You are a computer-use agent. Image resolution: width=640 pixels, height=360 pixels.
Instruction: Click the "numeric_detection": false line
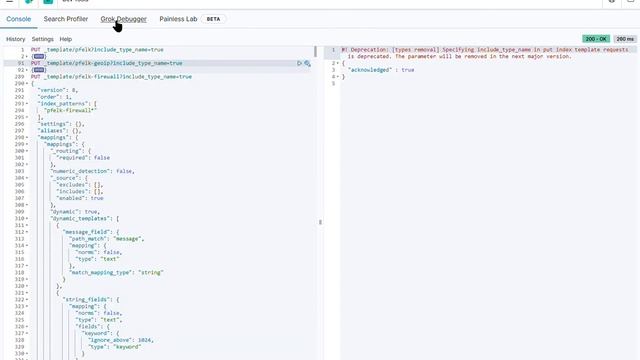coord(93,171)
